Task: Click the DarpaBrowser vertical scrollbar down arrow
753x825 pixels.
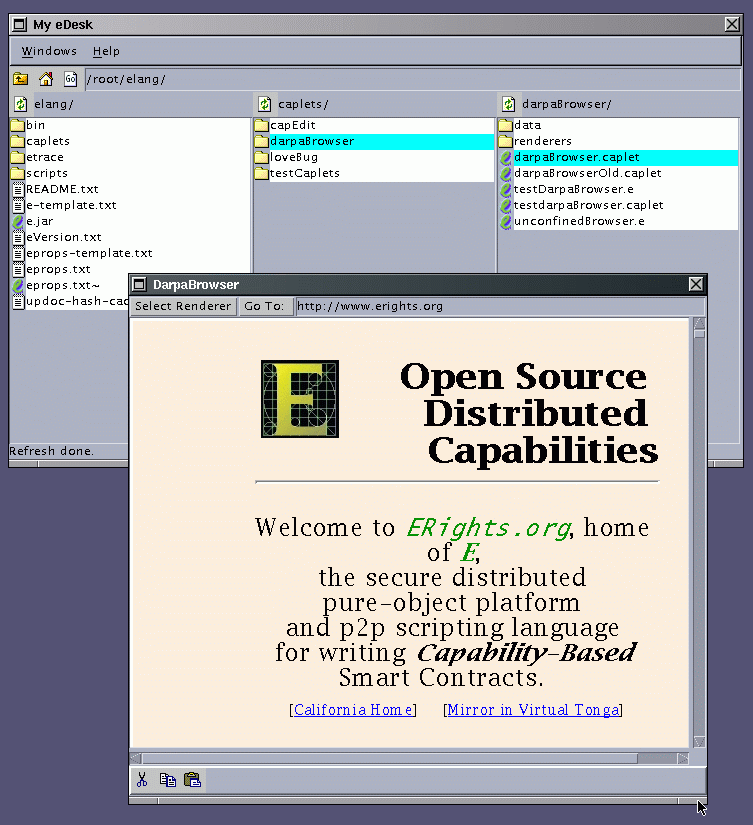Action: tap(699, 741)
